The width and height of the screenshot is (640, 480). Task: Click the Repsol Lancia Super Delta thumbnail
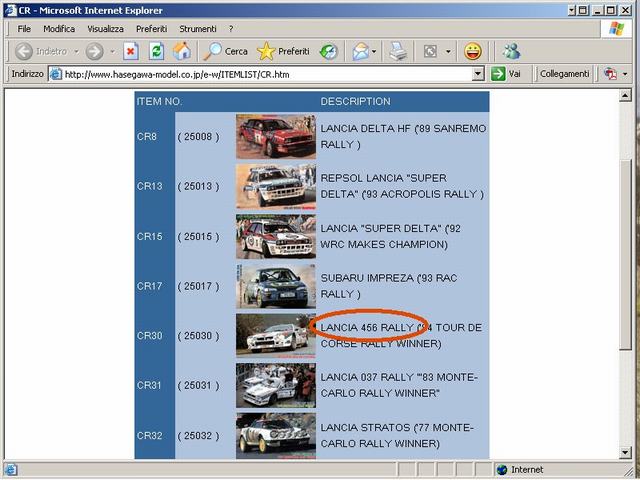coord(276,187)
